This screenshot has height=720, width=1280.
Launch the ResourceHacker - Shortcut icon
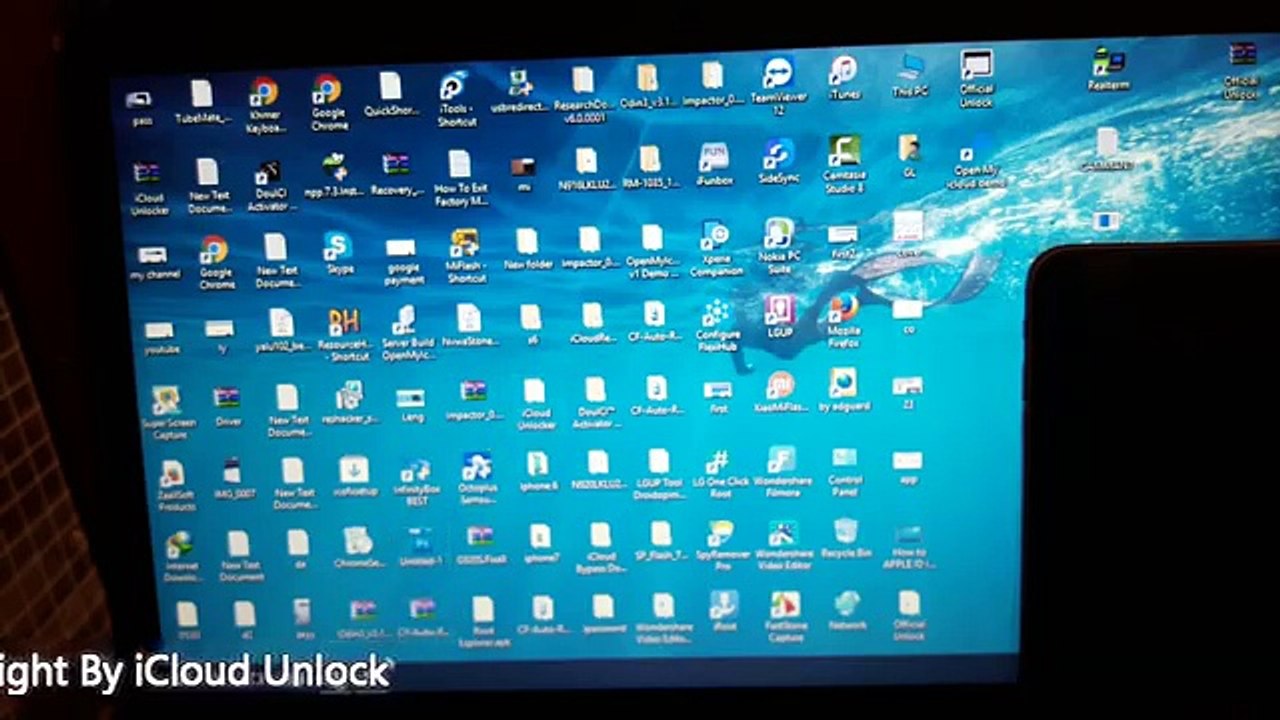(x=343, y=335)
